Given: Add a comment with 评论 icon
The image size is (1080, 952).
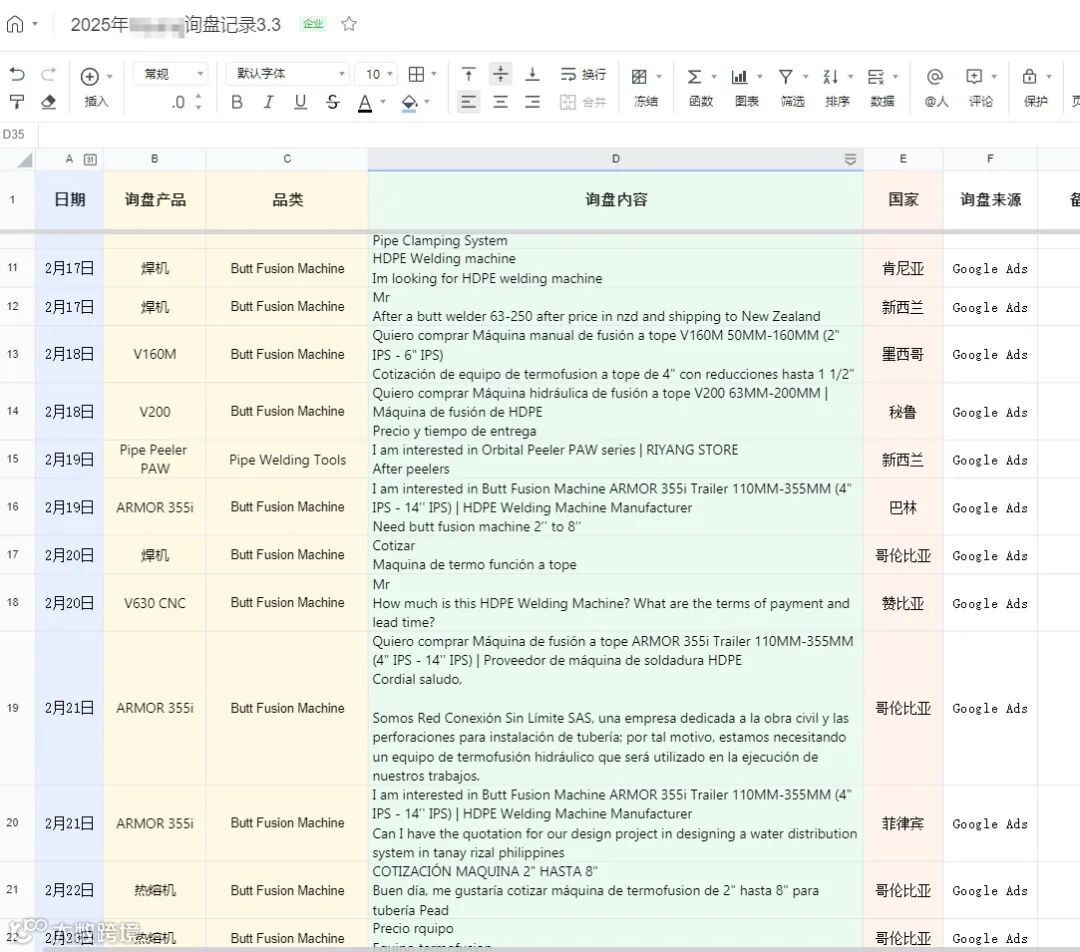Looking at the screenshot, I should pyautogui.click(x=974, y=76).
